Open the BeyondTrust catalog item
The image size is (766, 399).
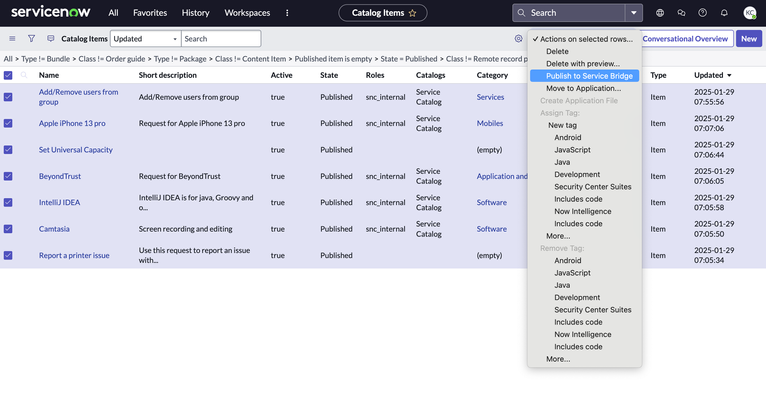[x=60, y=176]
